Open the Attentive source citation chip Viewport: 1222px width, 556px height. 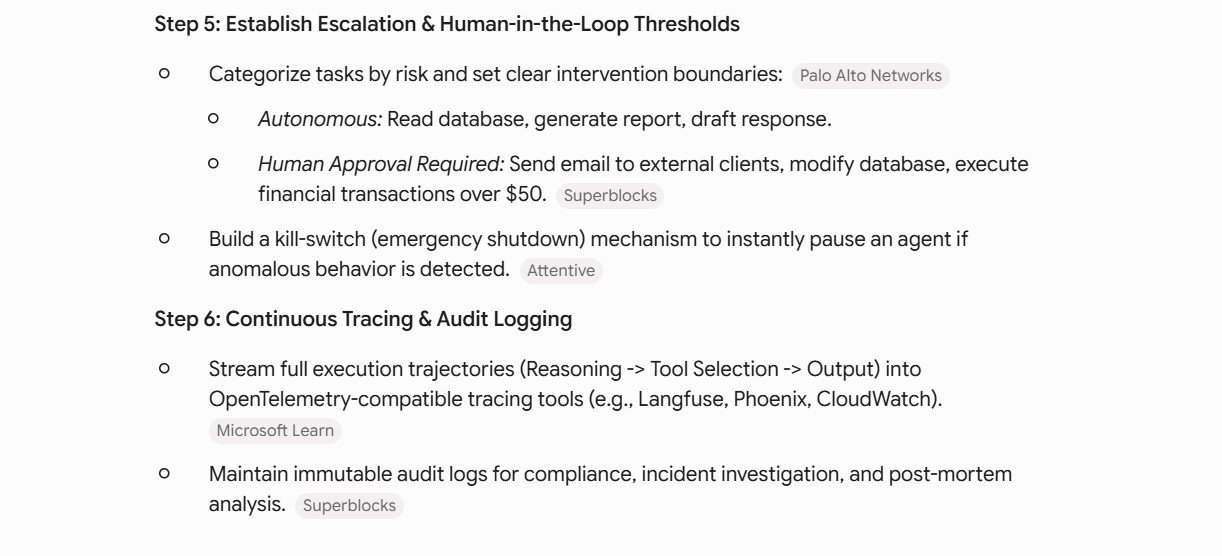click(561, 271)
